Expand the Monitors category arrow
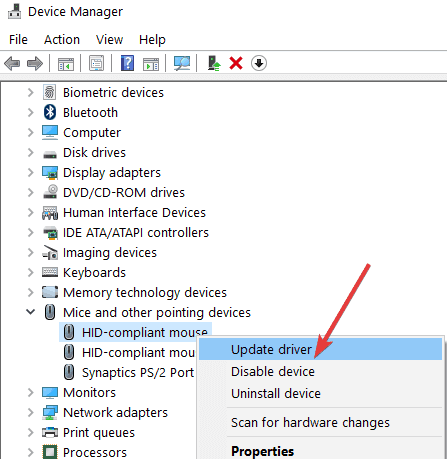This screenshot has height=459, width=447. coord(31,392)
